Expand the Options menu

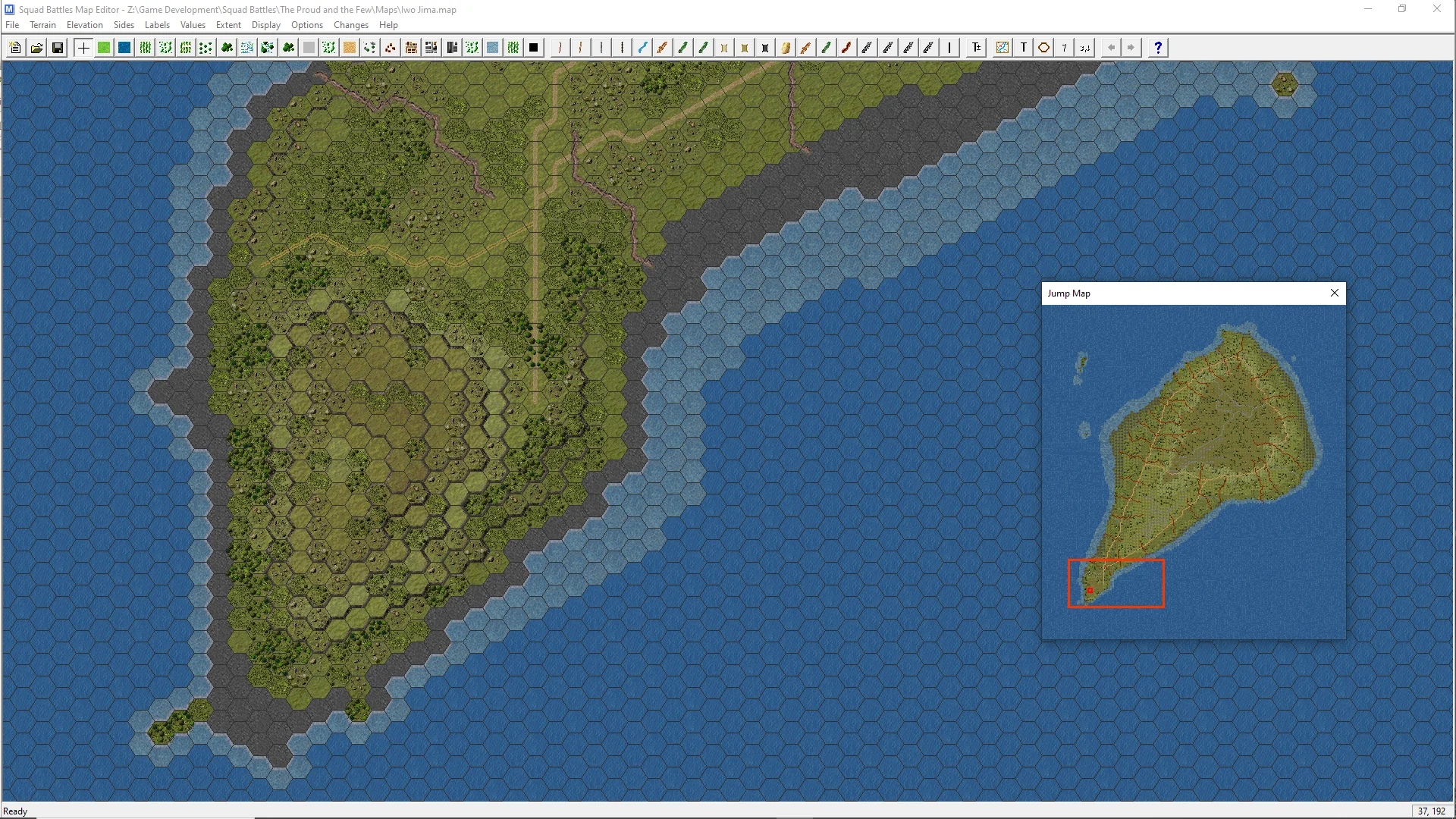306,25
